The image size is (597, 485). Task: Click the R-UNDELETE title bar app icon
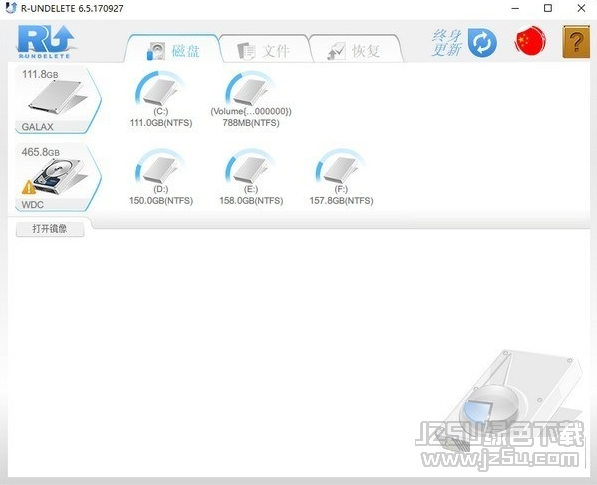(x=11, y=8)
